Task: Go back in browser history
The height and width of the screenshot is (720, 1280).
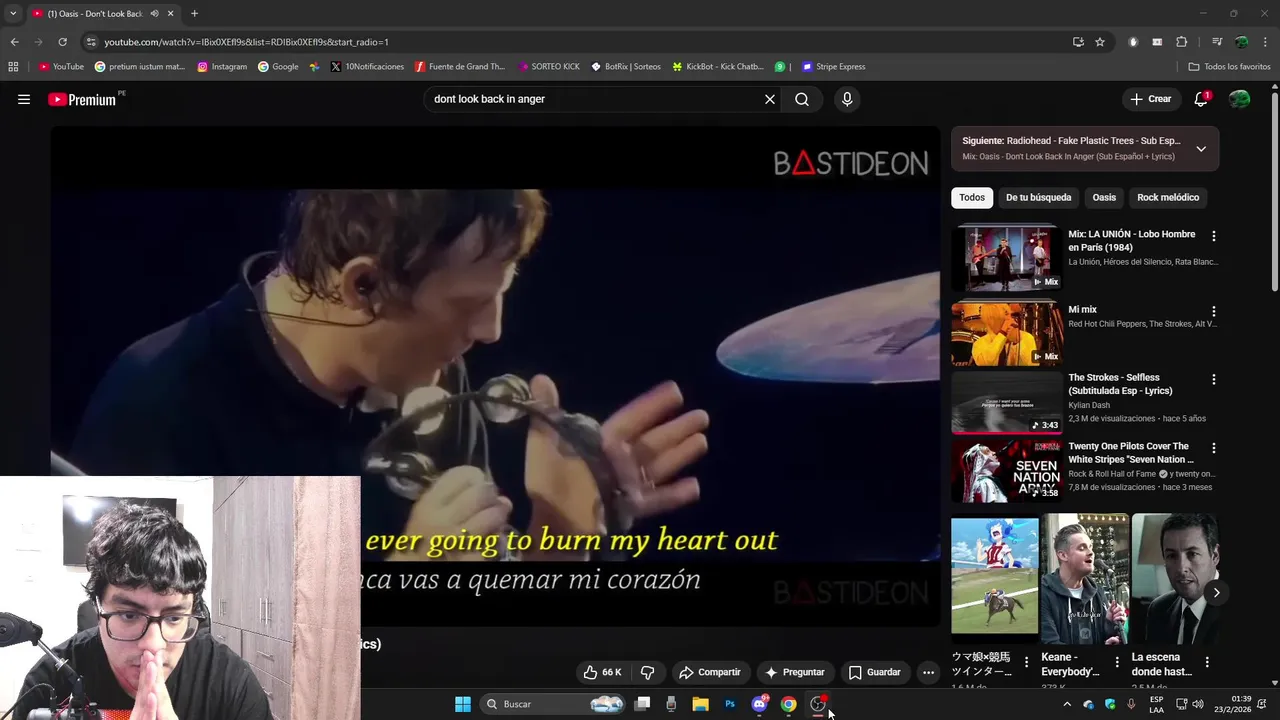Action: (x=14, y=42)
